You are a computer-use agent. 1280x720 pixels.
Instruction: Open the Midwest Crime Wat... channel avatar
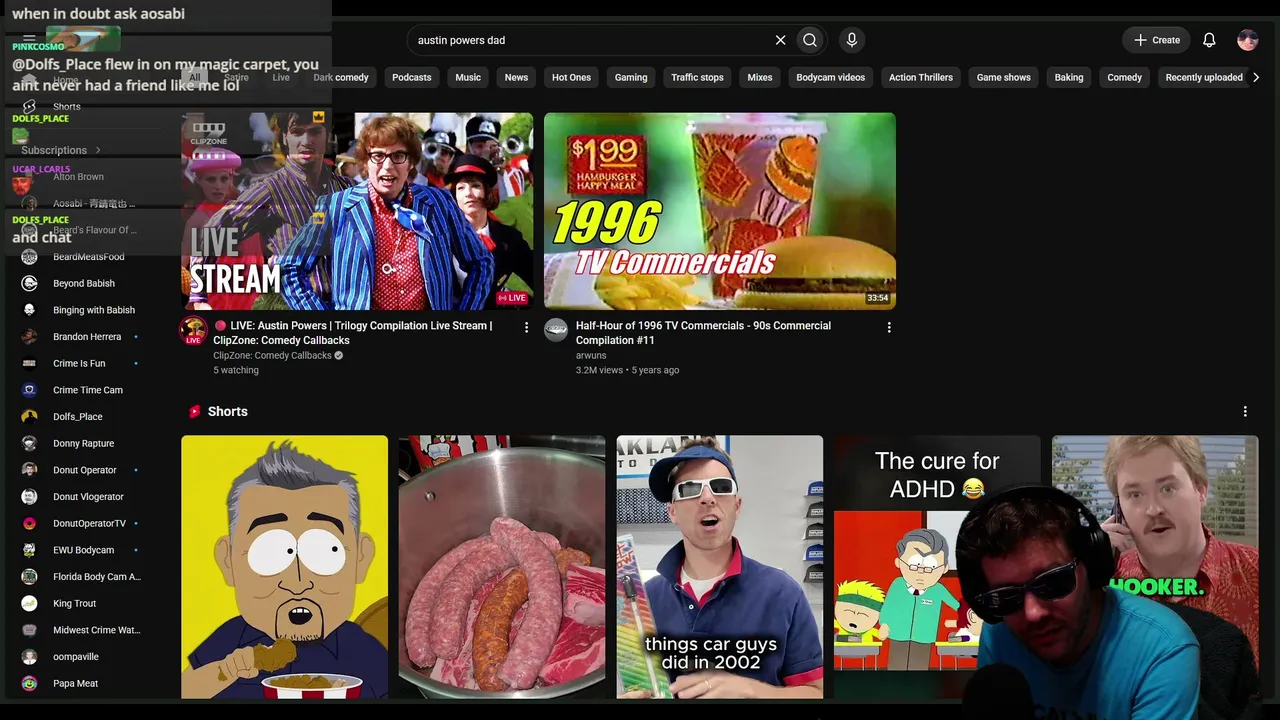(30, 630)
